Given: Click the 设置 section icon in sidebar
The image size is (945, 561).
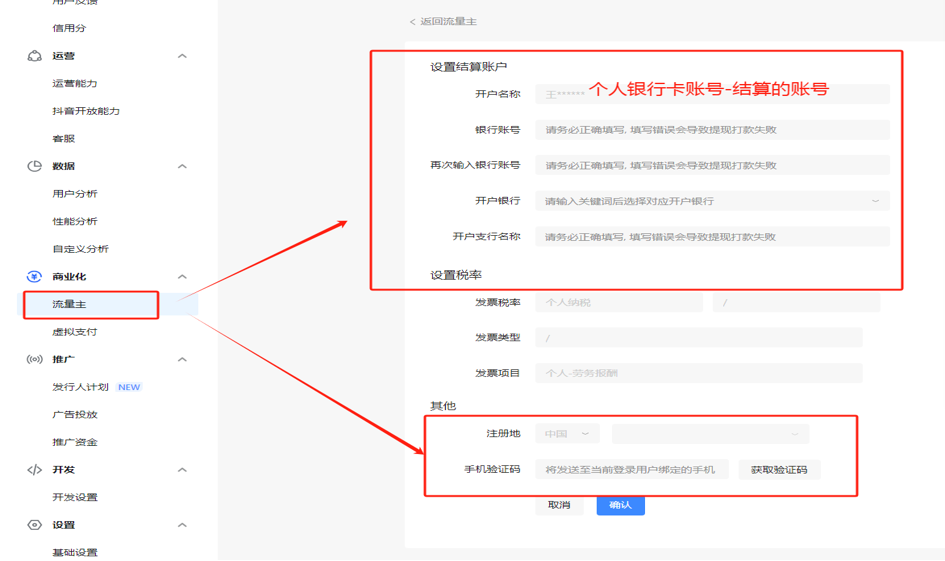Looking at the screenshot, I should point(34,525).
